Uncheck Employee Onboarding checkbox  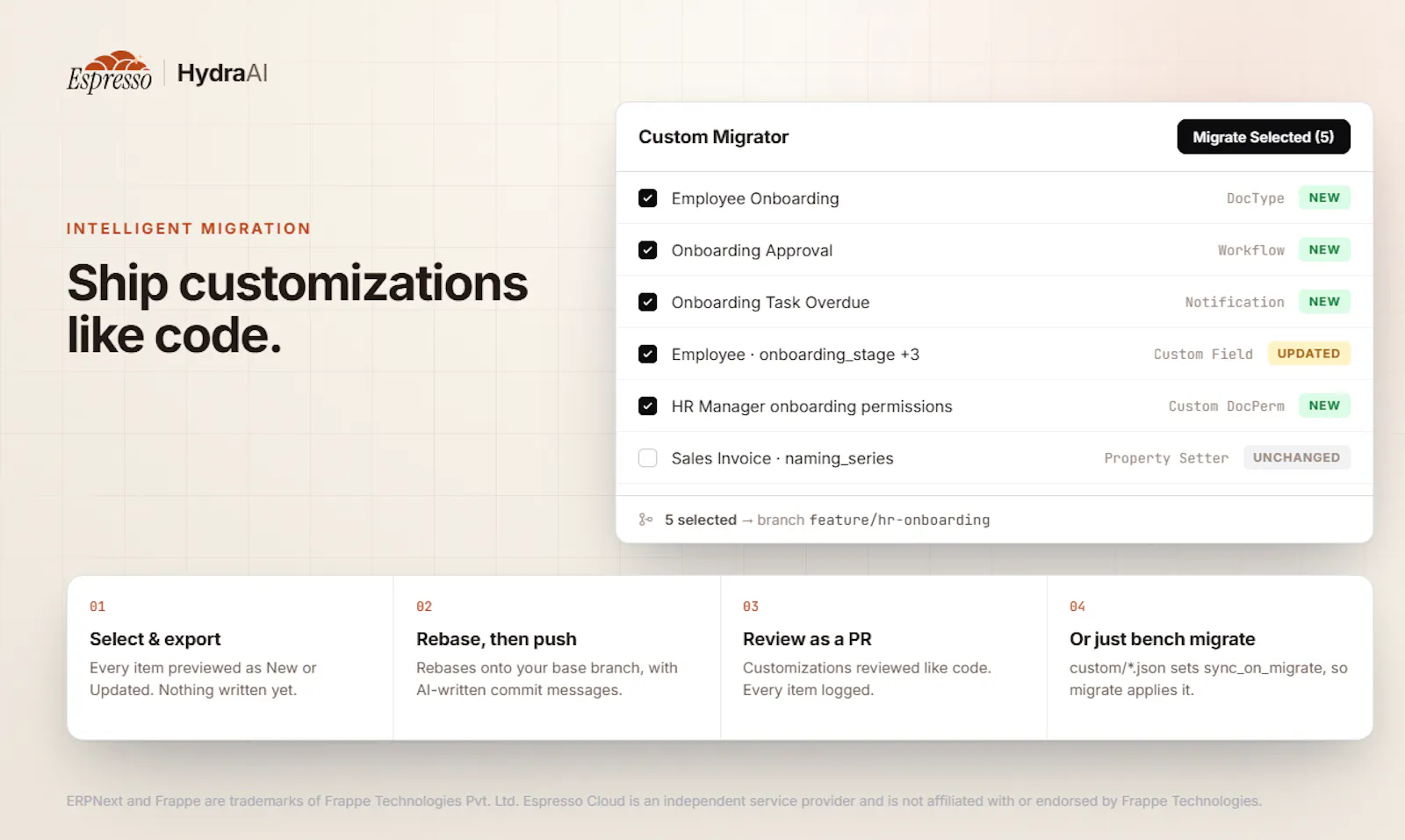click(x=648, y=198)
